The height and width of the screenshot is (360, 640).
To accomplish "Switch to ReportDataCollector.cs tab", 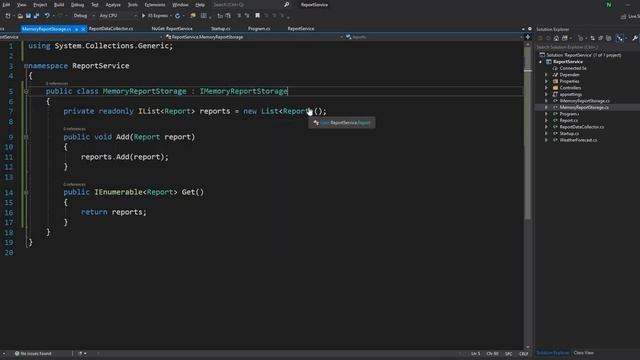I will [111, 29].
